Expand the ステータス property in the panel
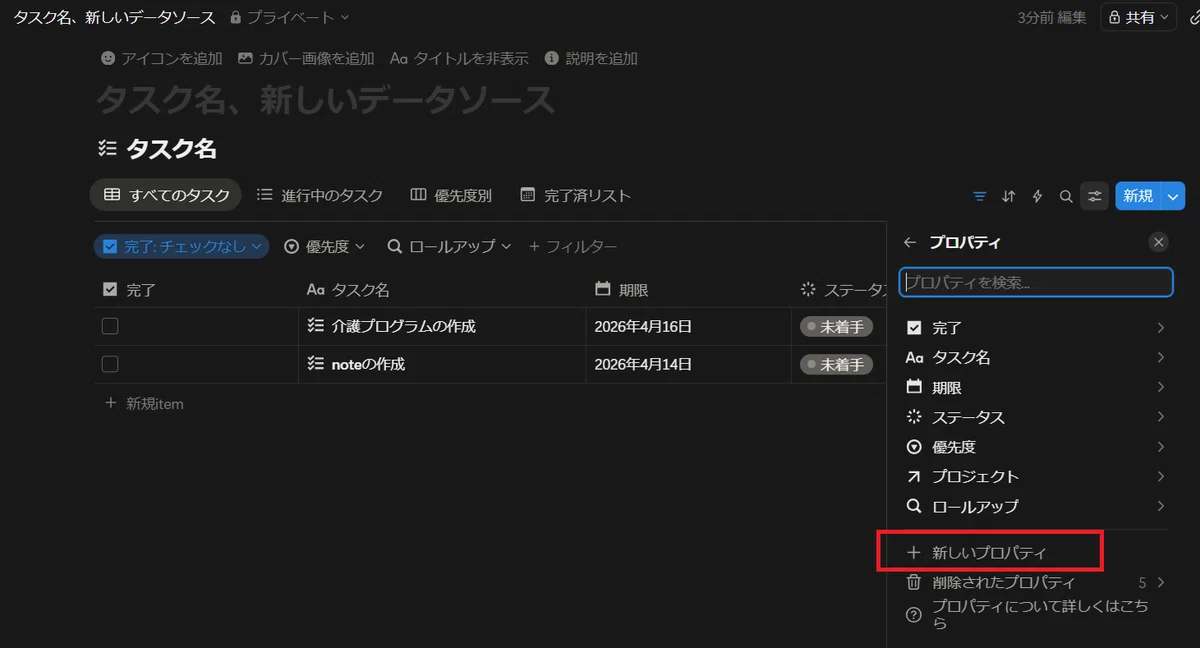 click(1035, 417)
